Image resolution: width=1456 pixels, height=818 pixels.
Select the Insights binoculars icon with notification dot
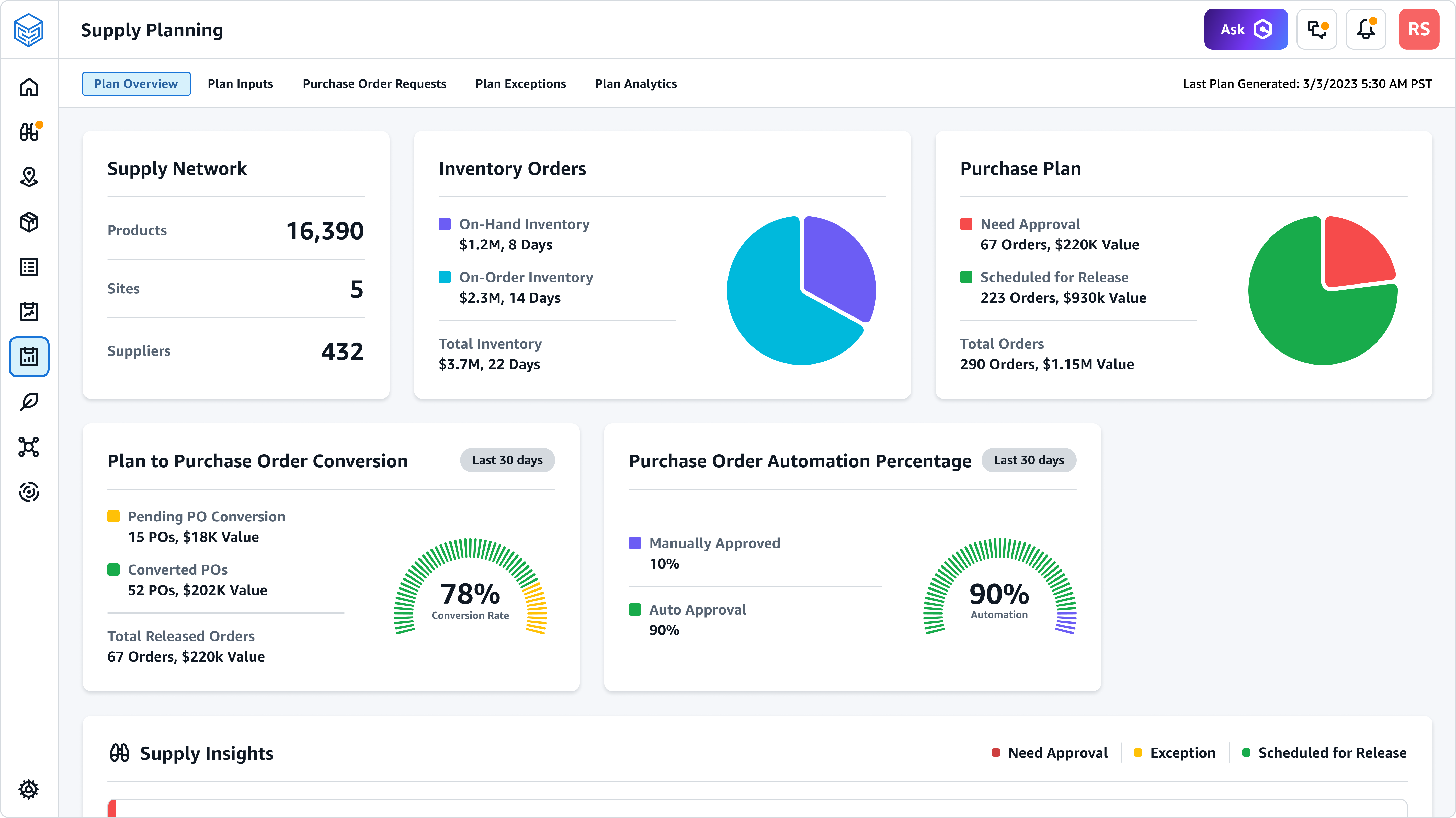coord(29,132)
